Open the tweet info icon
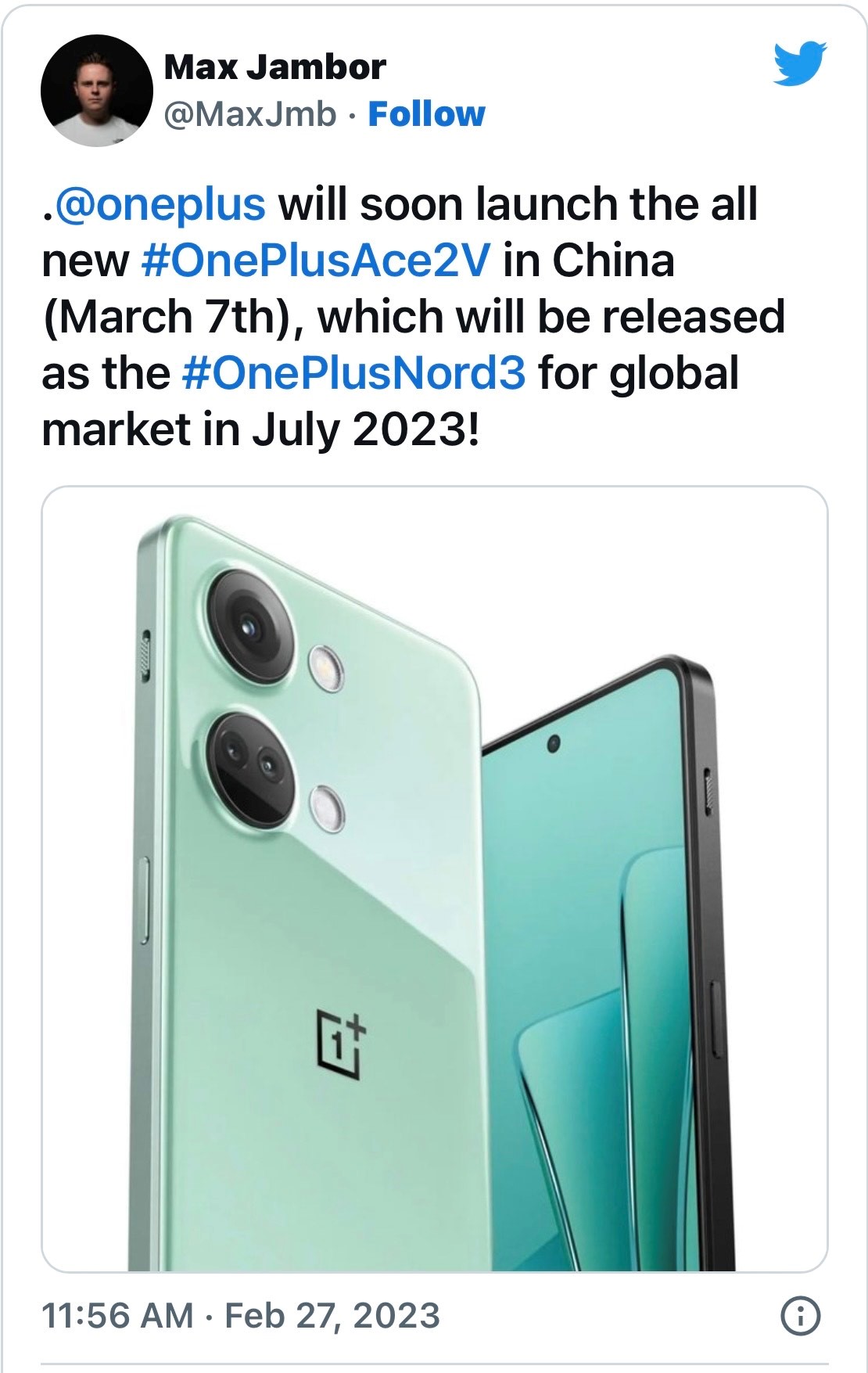868x1373 pixels. coord(801,1316)
